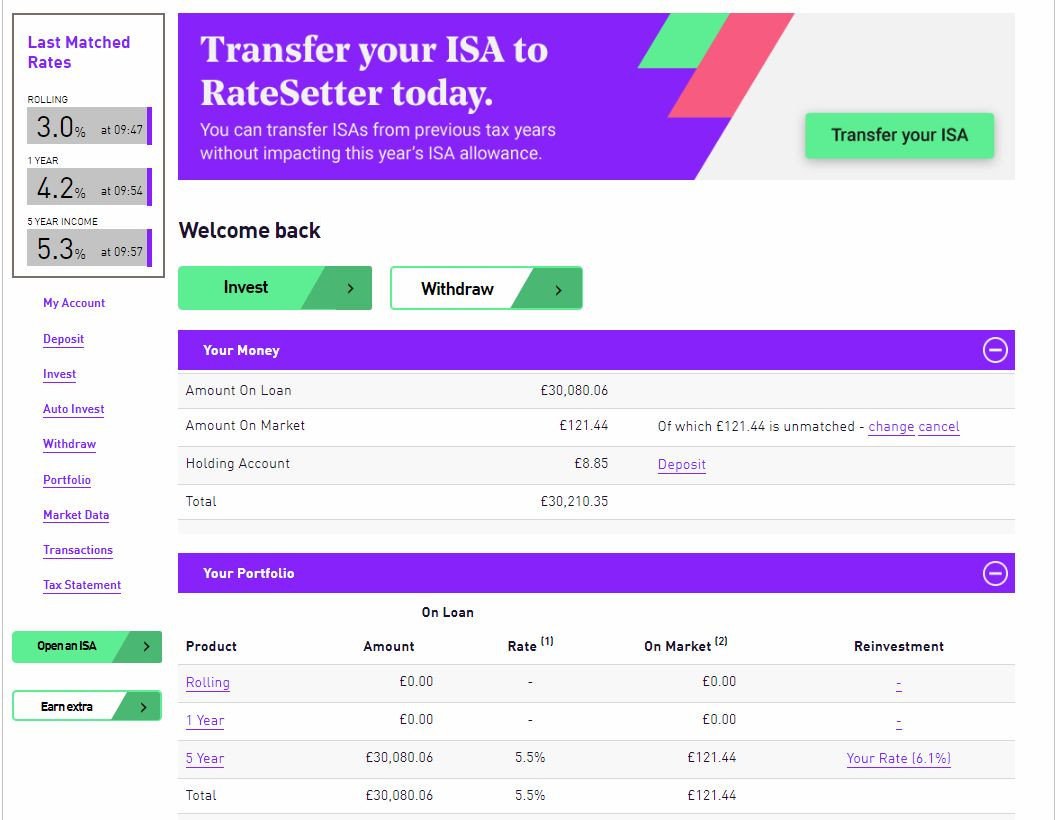Click the Rate column header
Viewport: 1056px width, 820px height.
(531, 645)
